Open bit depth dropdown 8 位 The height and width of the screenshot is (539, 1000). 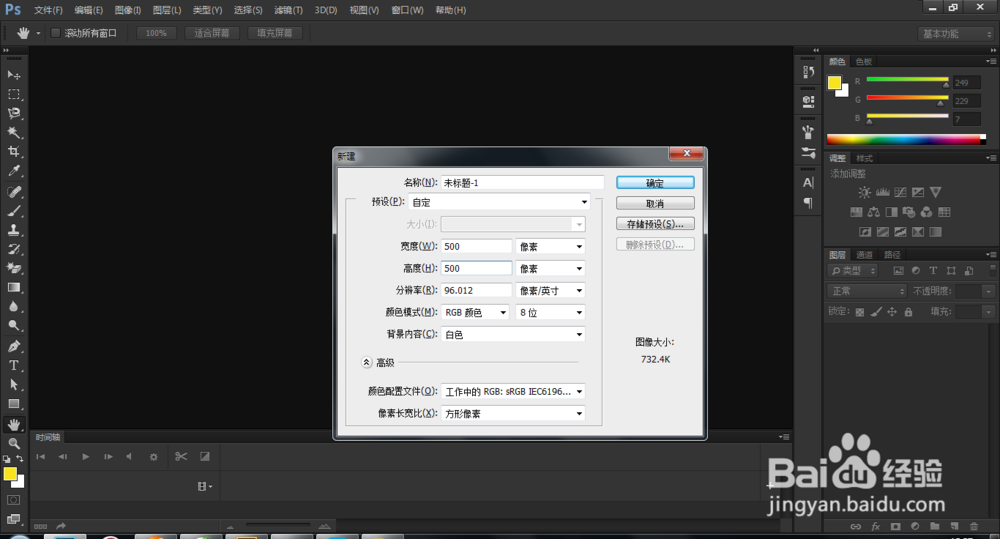pyautogui.click(x=550, y=313)
